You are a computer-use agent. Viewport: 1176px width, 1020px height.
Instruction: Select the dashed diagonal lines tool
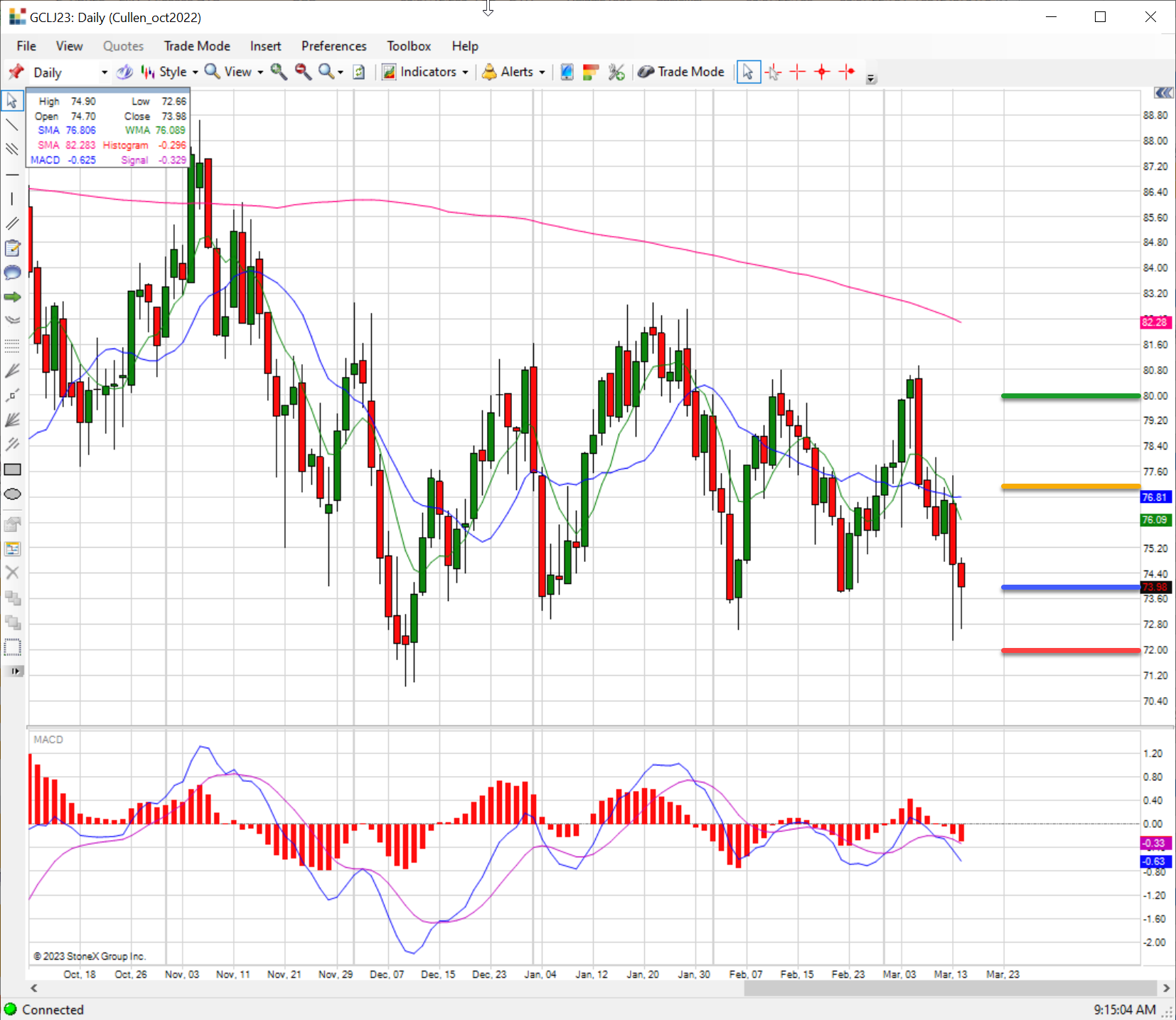[x=12, y=445]
